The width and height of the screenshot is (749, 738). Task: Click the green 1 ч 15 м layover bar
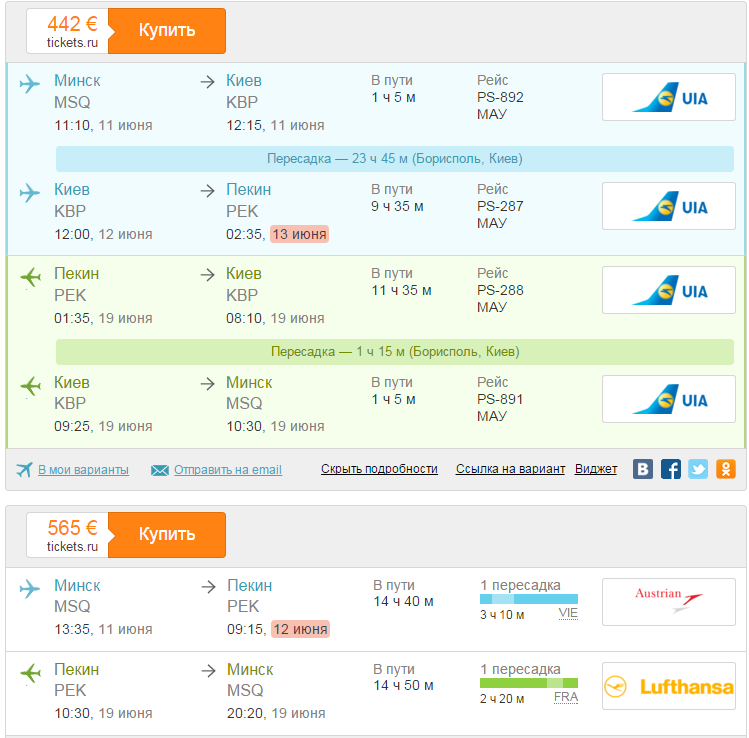tap(394, 352)
